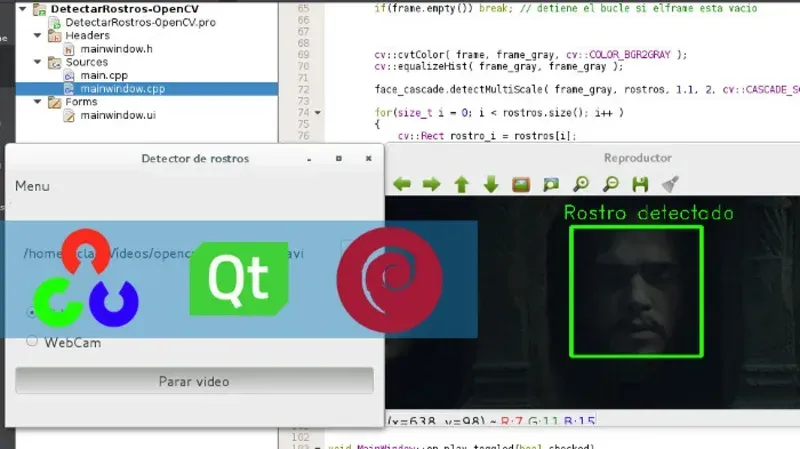Screen dimensions: 800x449
Task: Collapse the DetectarRostros-OpenCV project node
Action: pos(22,9)
